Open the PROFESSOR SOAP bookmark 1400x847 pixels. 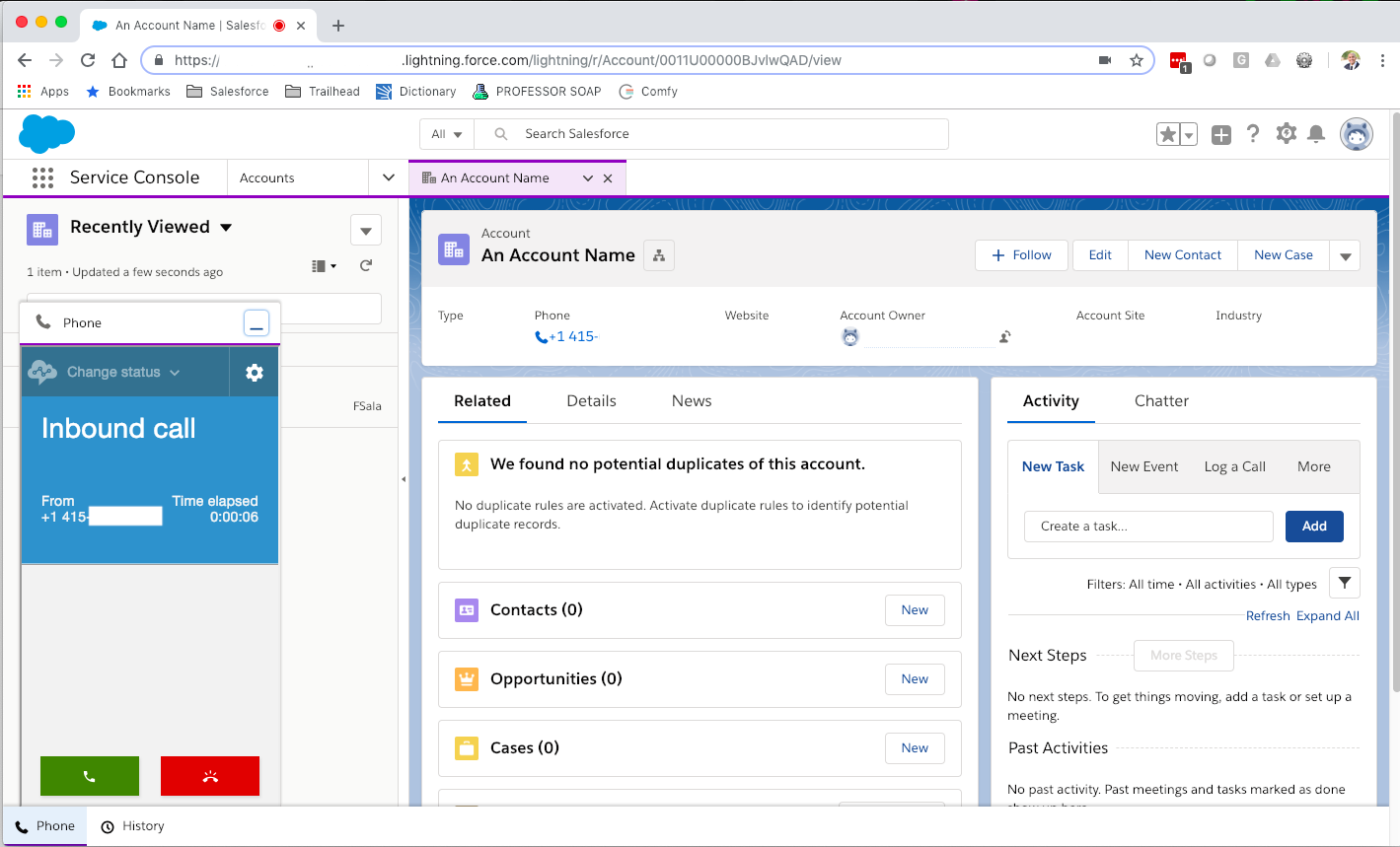(x=537, y=92)
